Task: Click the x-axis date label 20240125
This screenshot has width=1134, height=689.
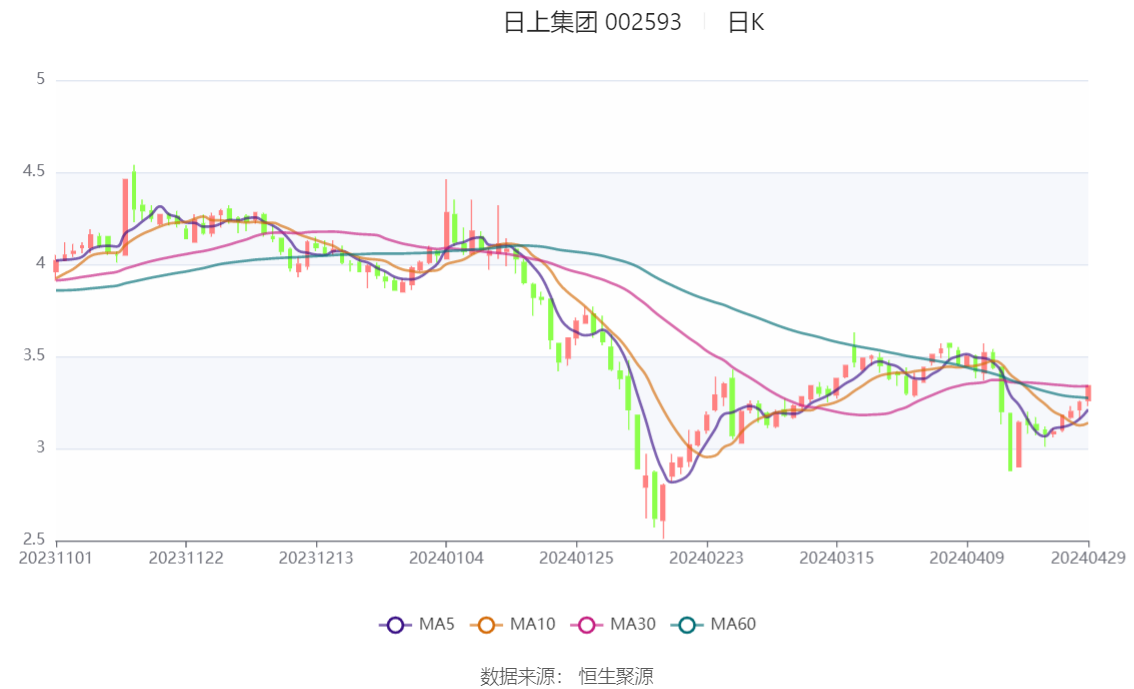Action: [x=576, y=558]
